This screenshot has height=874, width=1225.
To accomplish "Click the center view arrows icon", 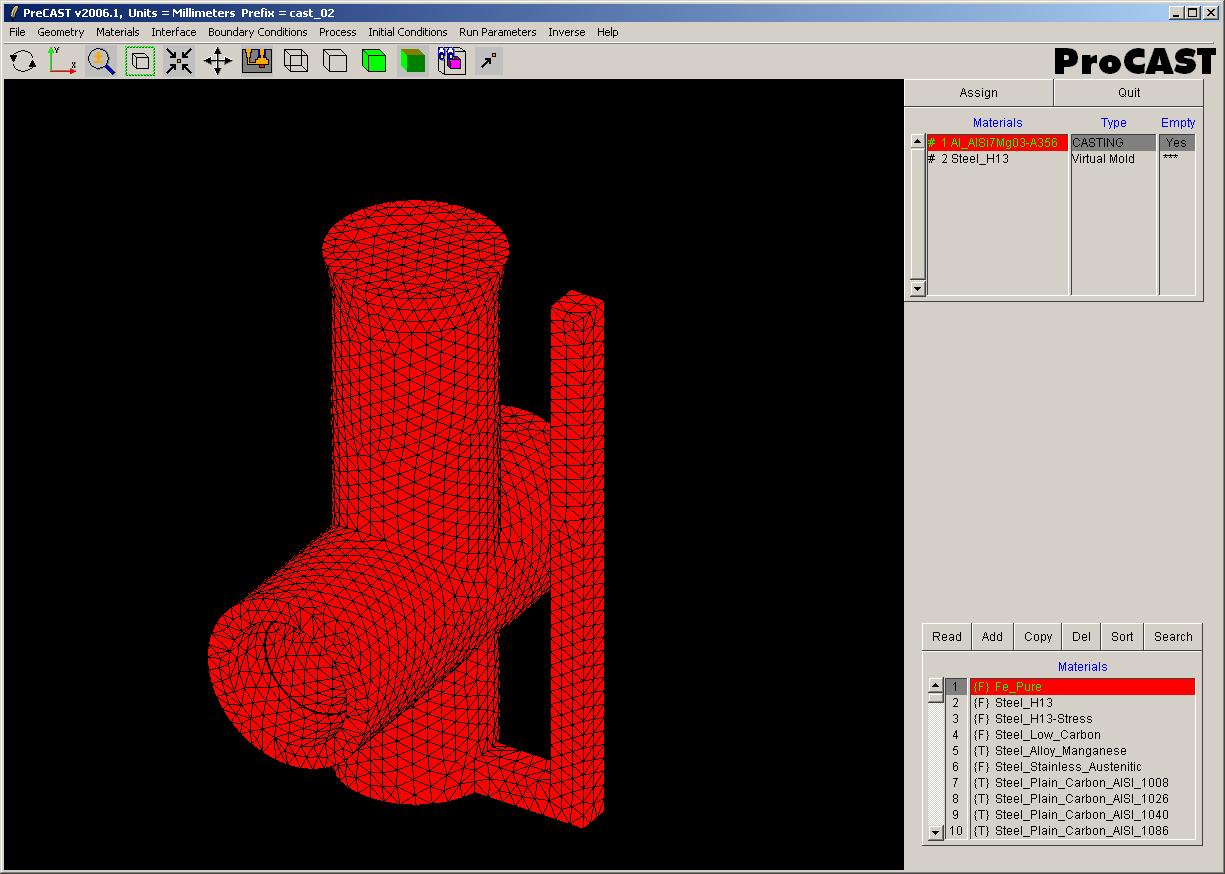I will pos(179,62).
